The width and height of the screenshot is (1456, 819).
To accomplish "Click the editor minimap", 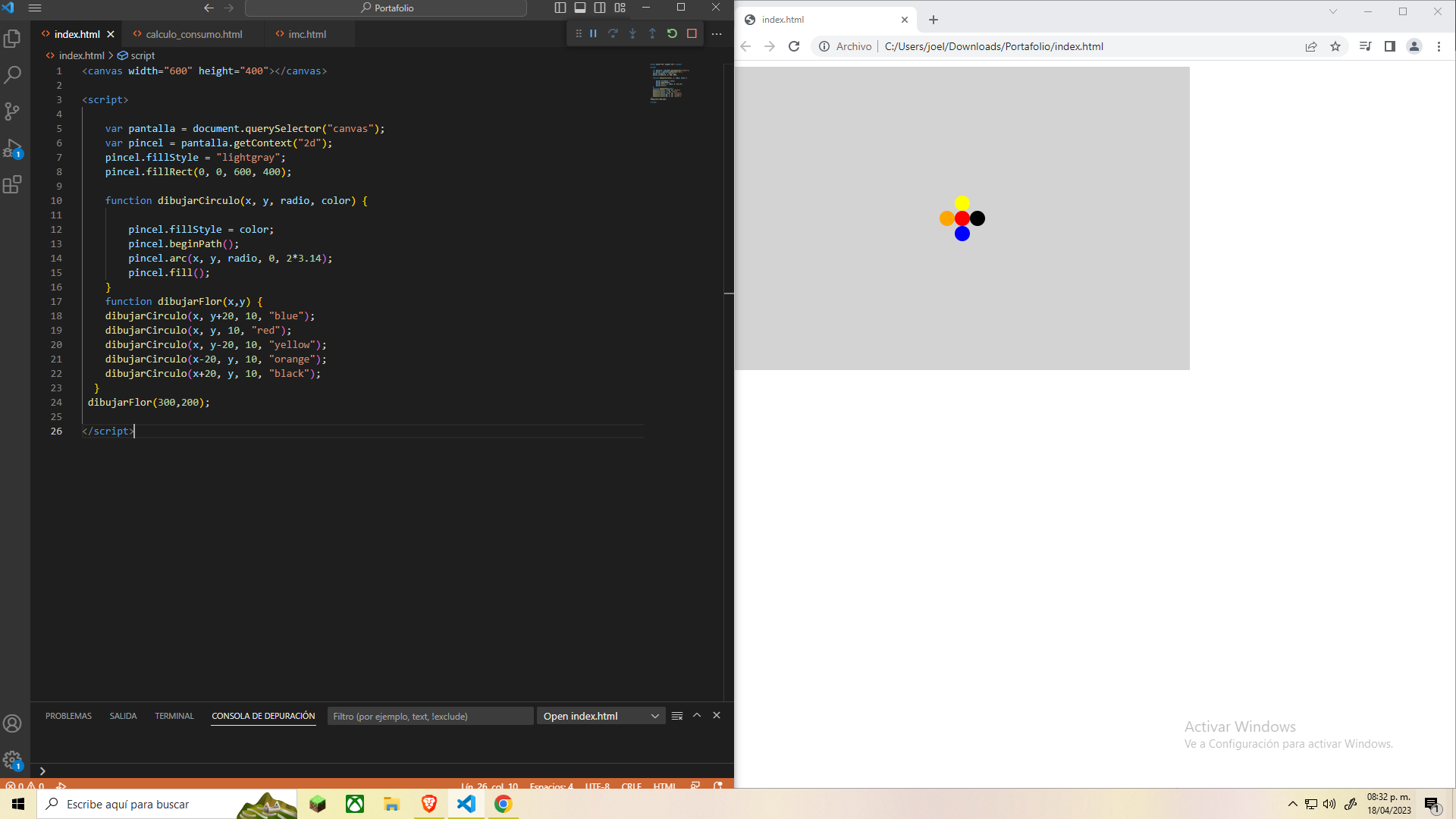I will (x=670, y=82).
